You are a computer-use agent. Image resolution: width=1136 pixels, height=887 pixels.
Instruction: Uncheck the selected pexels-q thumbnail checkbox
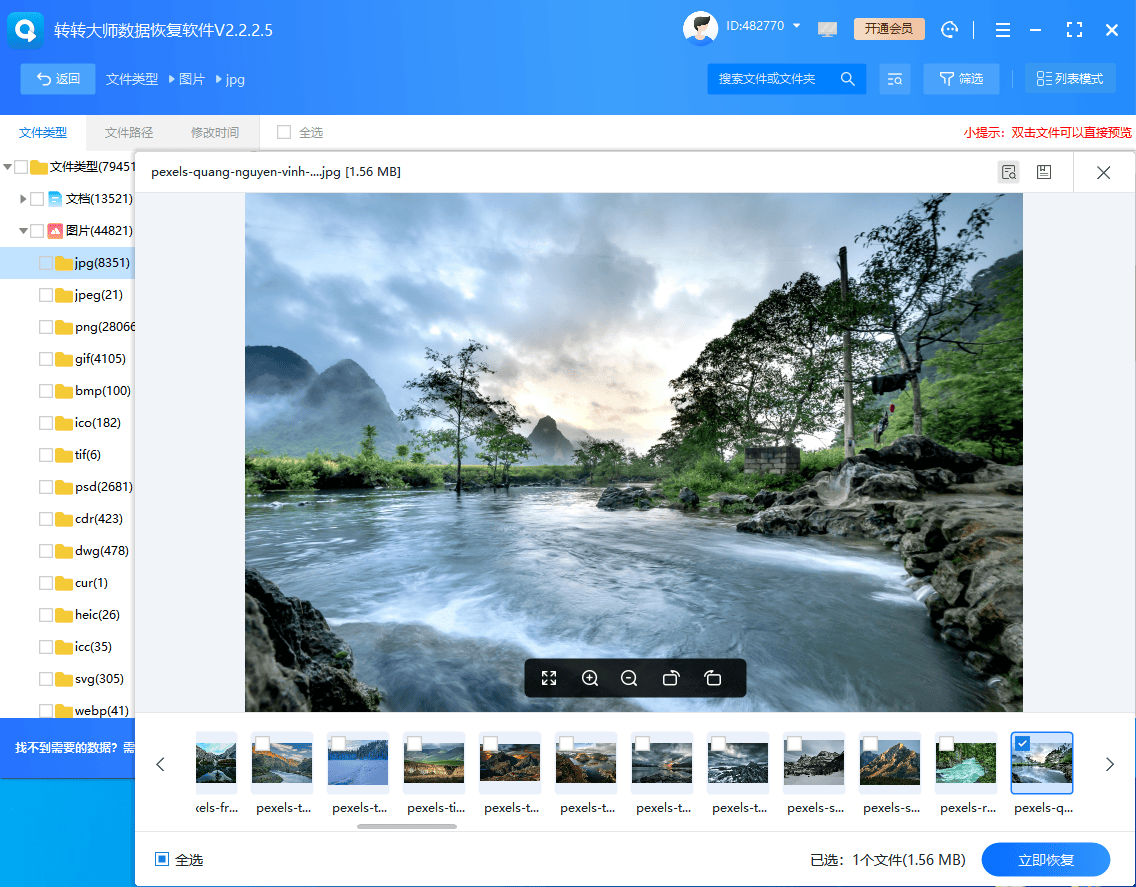pyautogui.click(x=1022, y=743)
